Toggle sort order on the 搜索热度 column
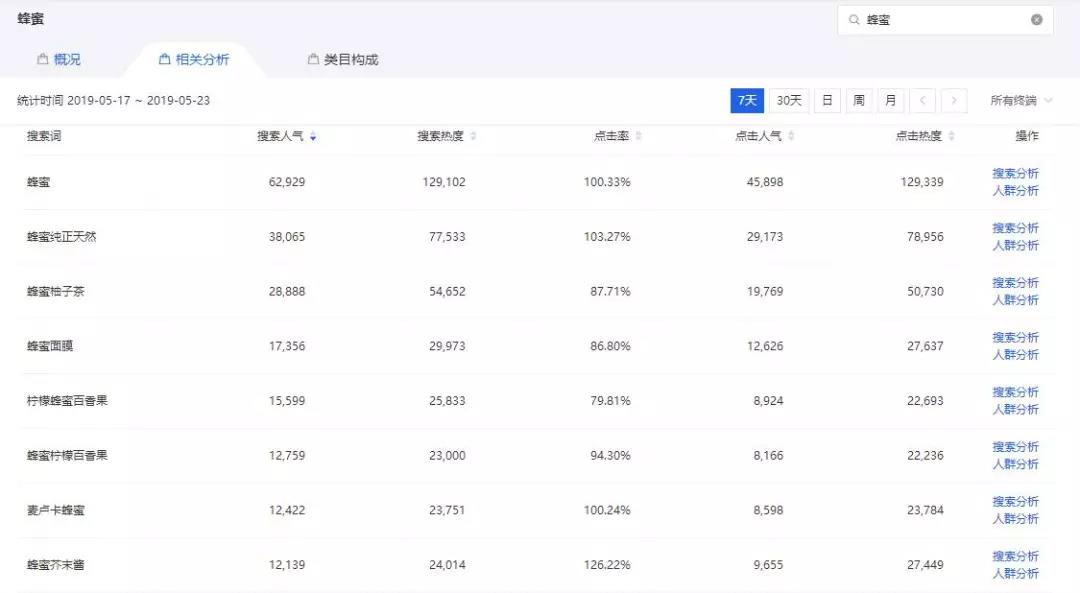This screenshot has width=1080, height=593. pos(473,136)
